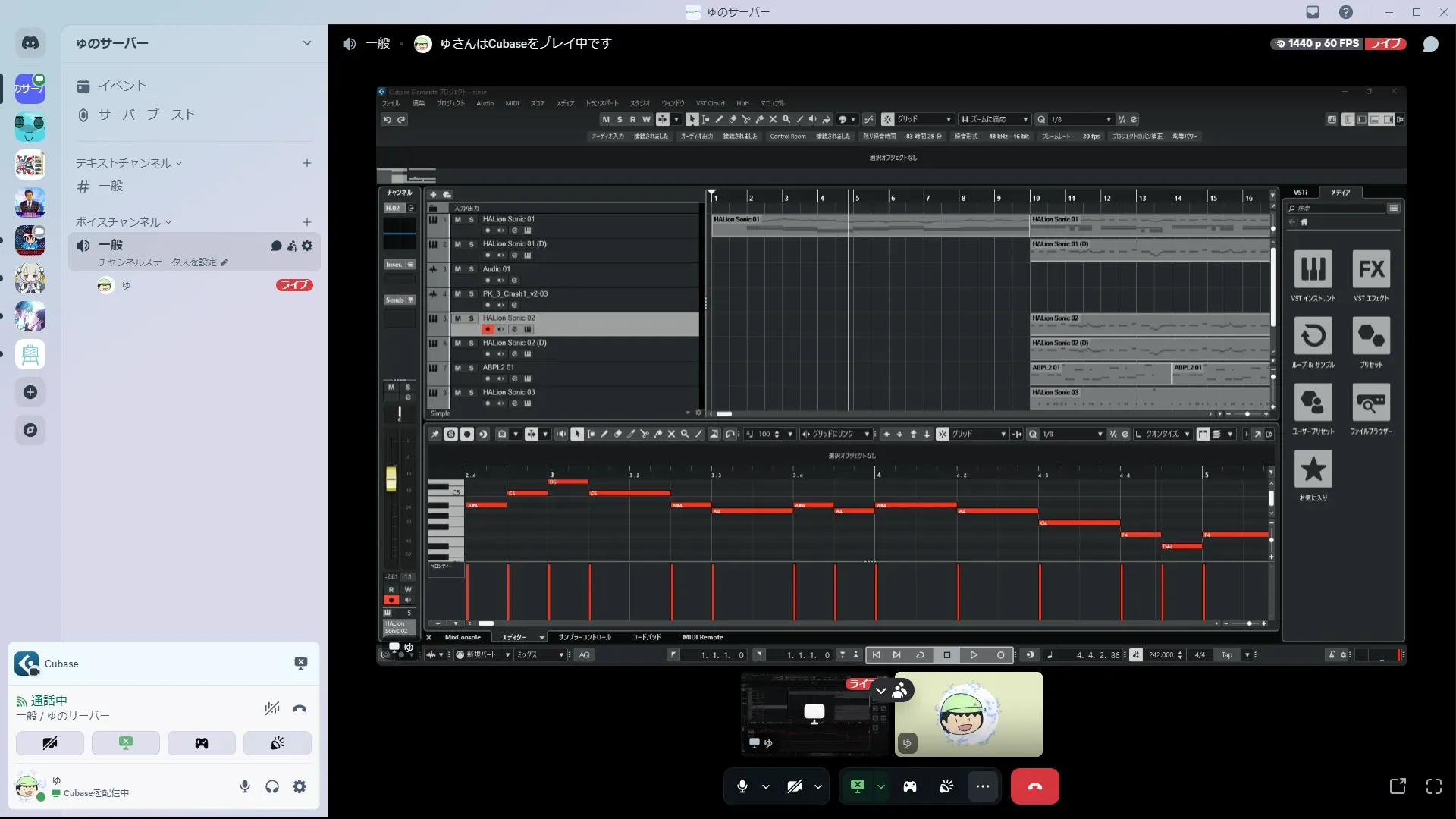Viewport: 1456px width, 819px height.
Task: Open the soundboard in bottom call controls
Action: click(x=946, y=786)
